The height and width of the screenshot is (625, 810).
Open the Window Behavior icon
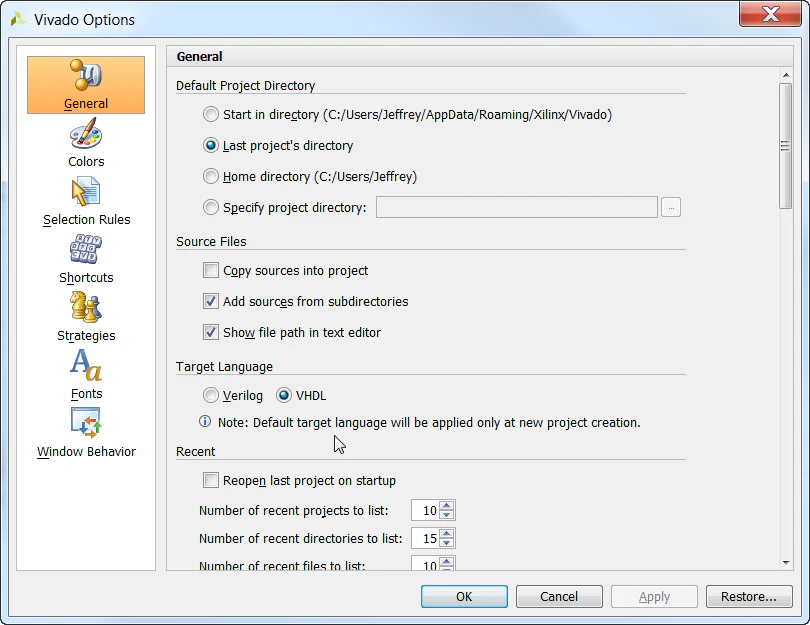(x=86, y=424)
